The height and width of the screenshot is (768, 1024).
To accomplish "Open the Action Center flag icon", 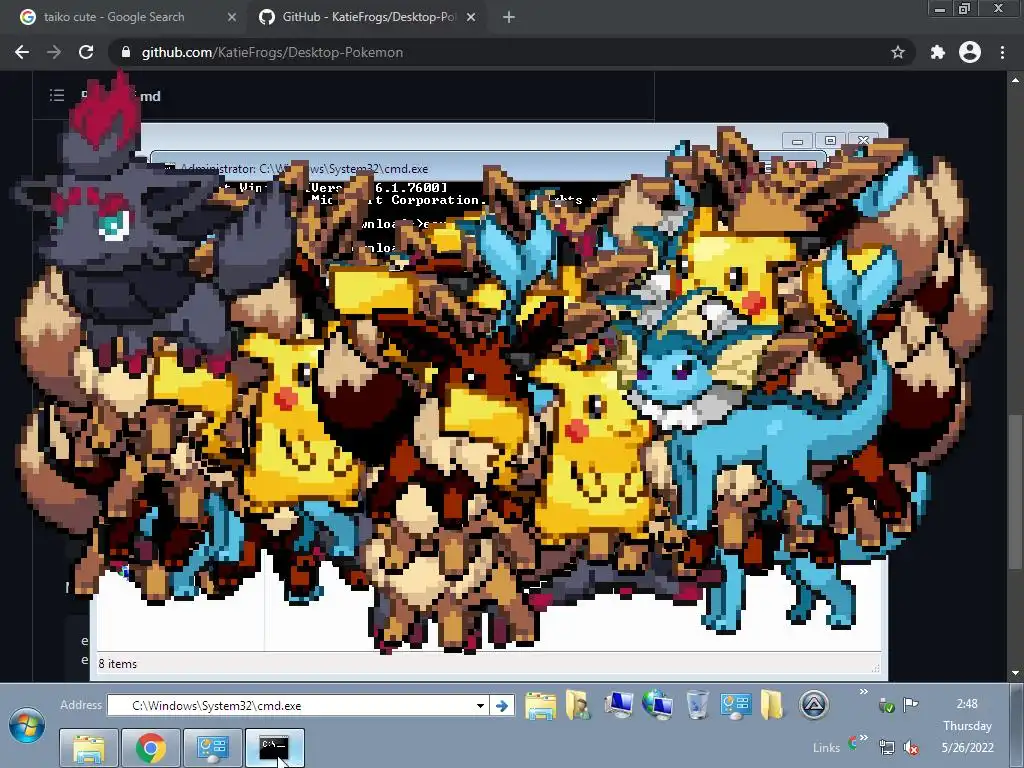I will [910, 704].
